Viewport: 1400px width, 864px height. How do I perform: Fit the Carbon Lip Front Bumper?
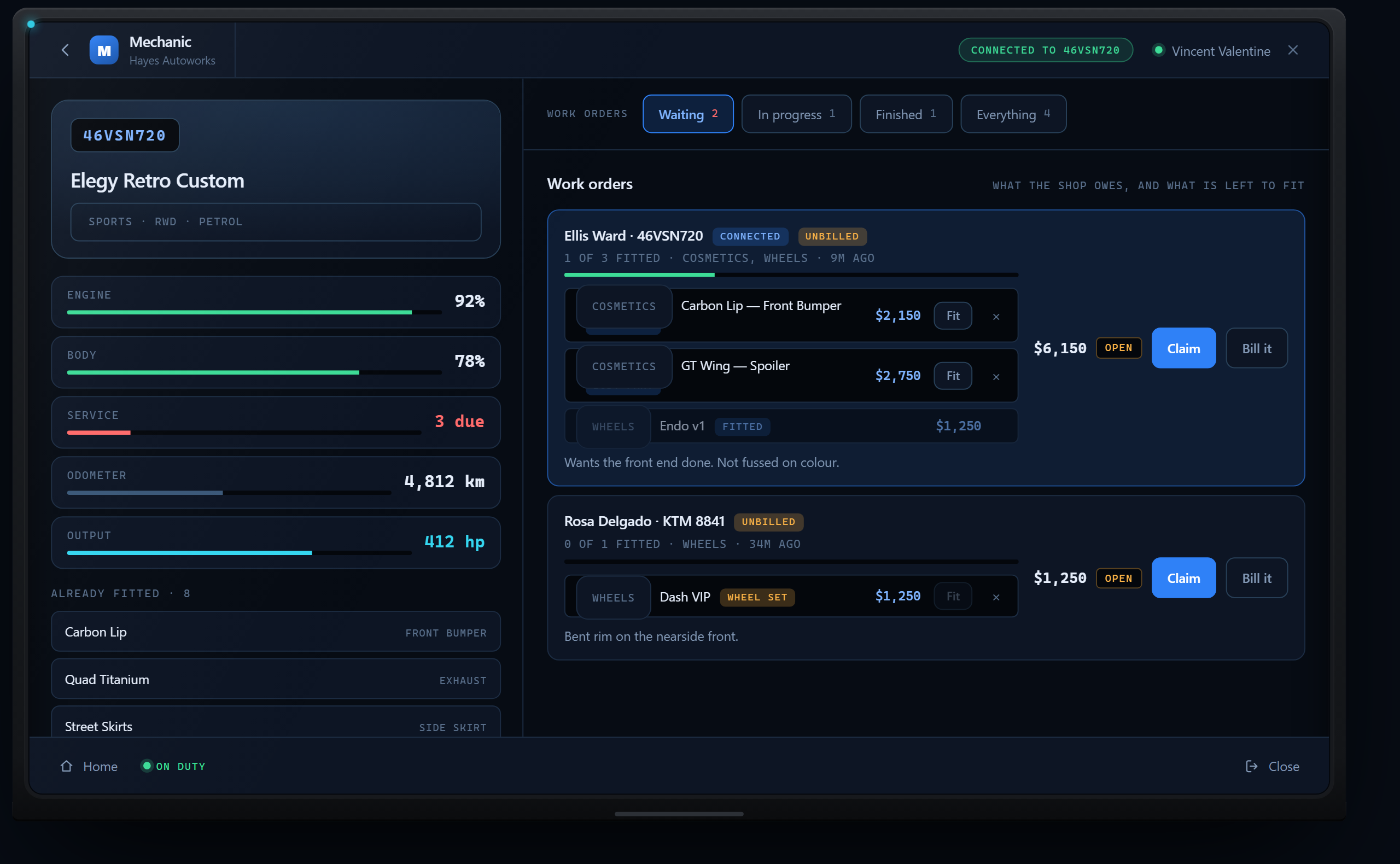[953, 316]
